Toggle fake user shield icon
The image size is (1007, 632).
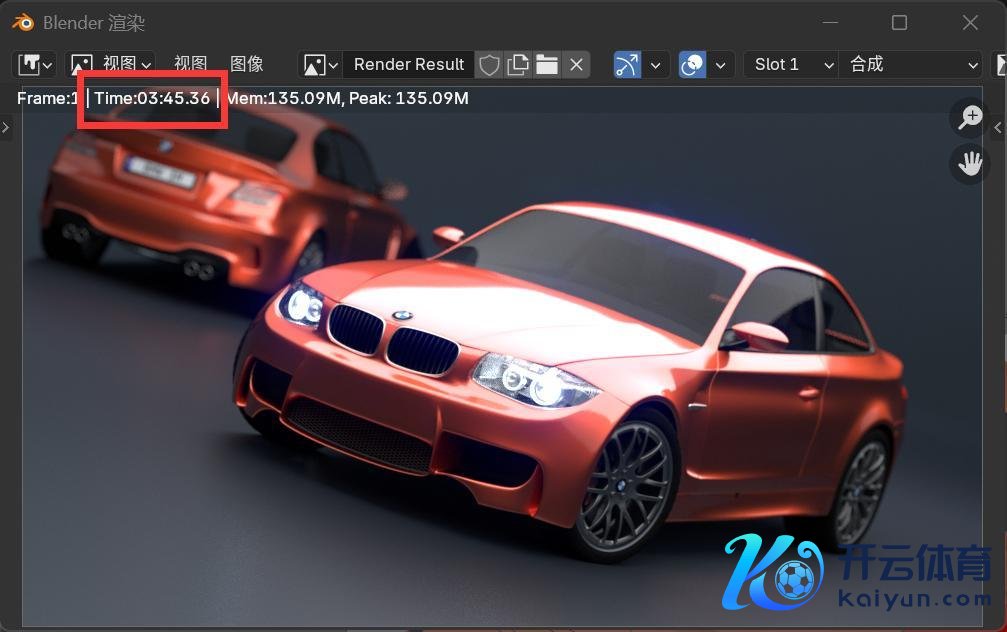[x=489, y=64]
